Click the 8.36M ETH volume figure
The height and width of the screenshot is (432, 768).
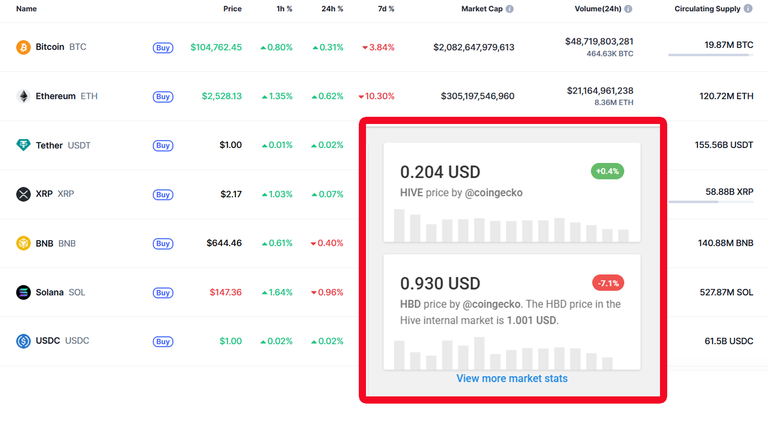pyautogui.click(x=614, y=103)
